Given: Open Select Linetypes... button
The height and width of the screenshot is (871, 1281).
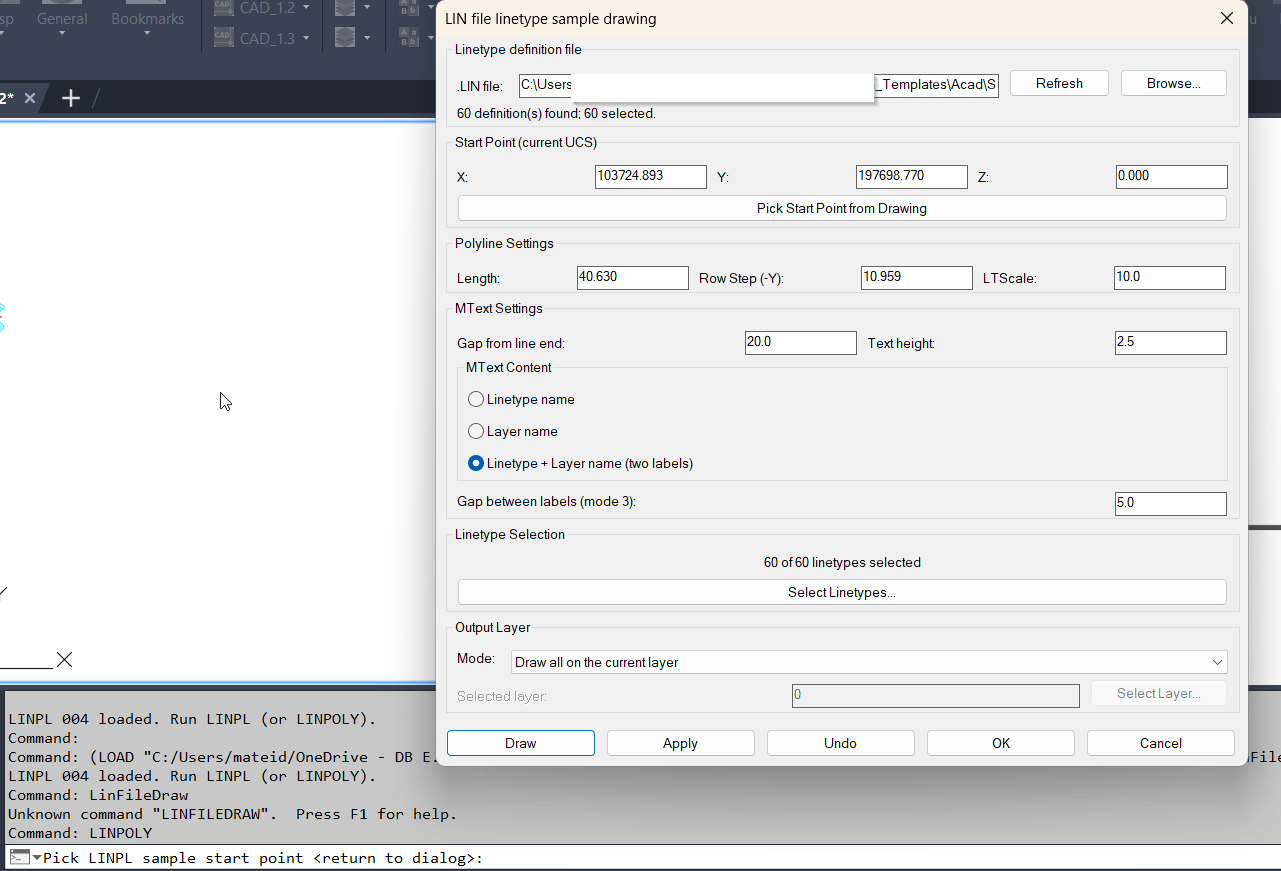Looking at the screenshot, I should pyautogui.click(x=842, y=592).
